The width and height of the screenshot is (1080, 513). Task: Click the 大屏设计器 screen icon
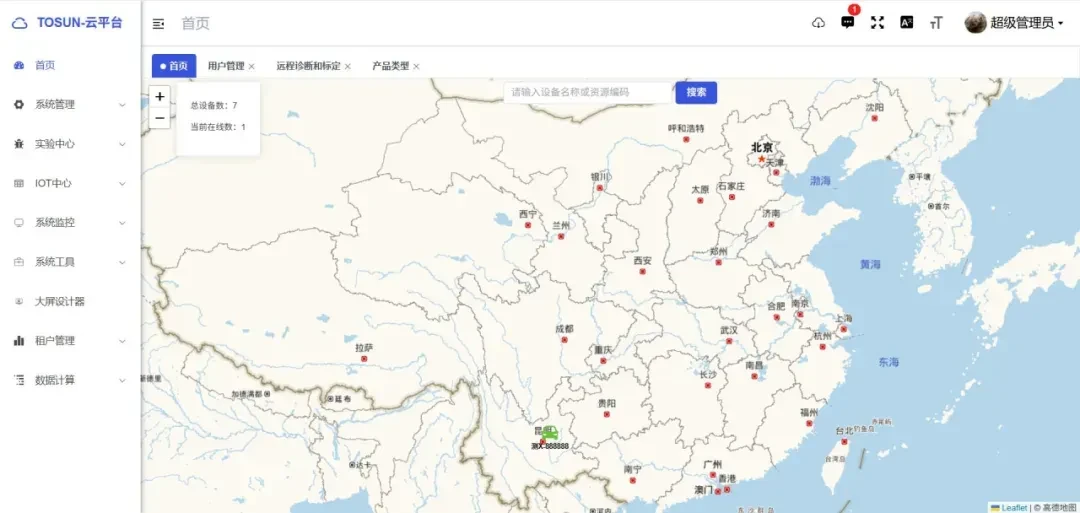pos(19,301)
